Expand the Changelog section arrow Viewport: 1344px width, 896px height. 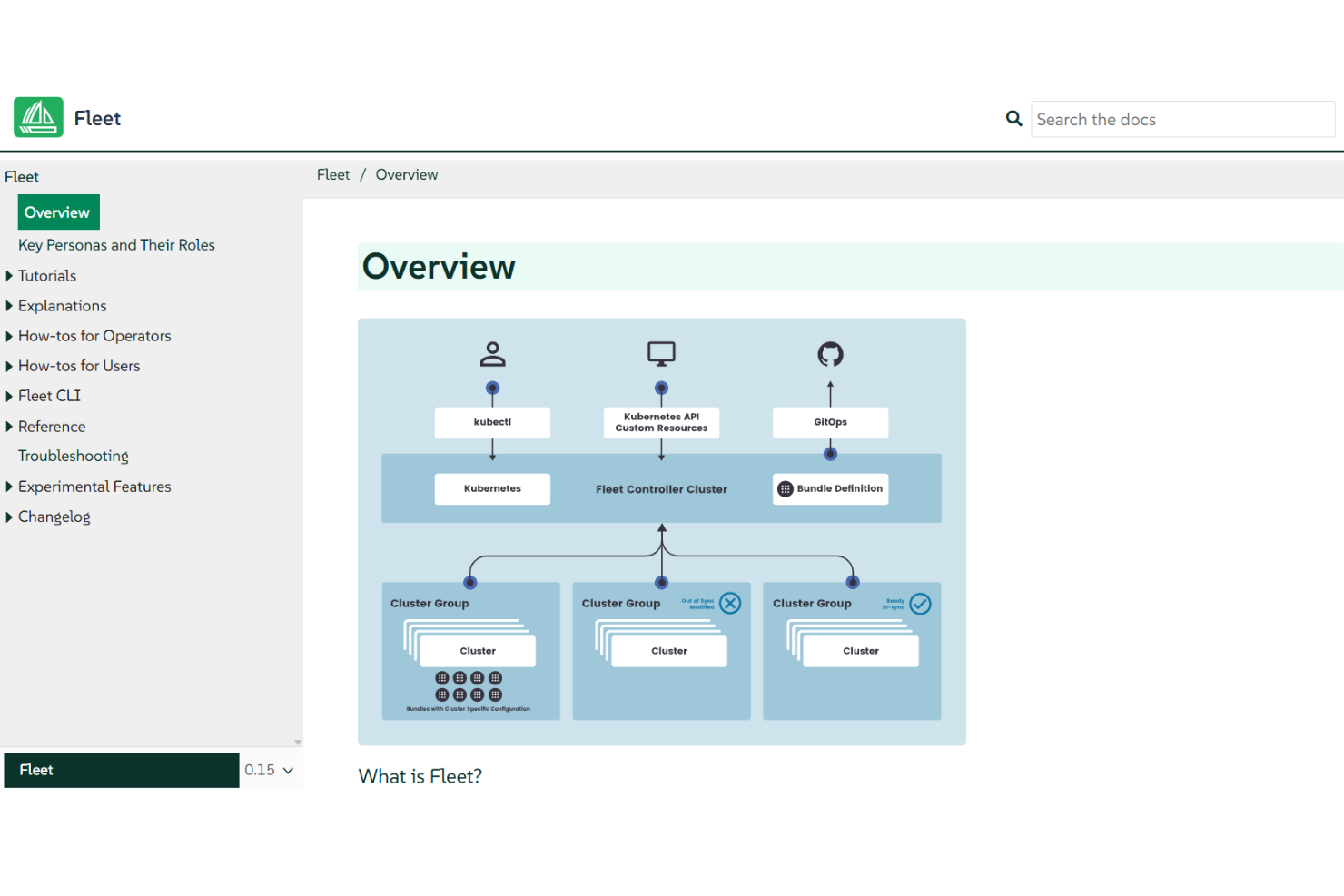(9, 517)
